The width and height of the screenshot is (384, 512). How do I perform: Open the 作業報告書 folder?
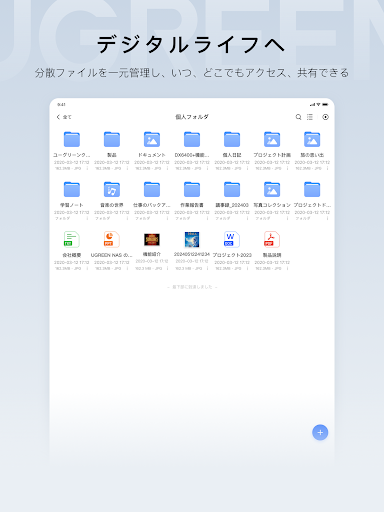click(192, 189)
